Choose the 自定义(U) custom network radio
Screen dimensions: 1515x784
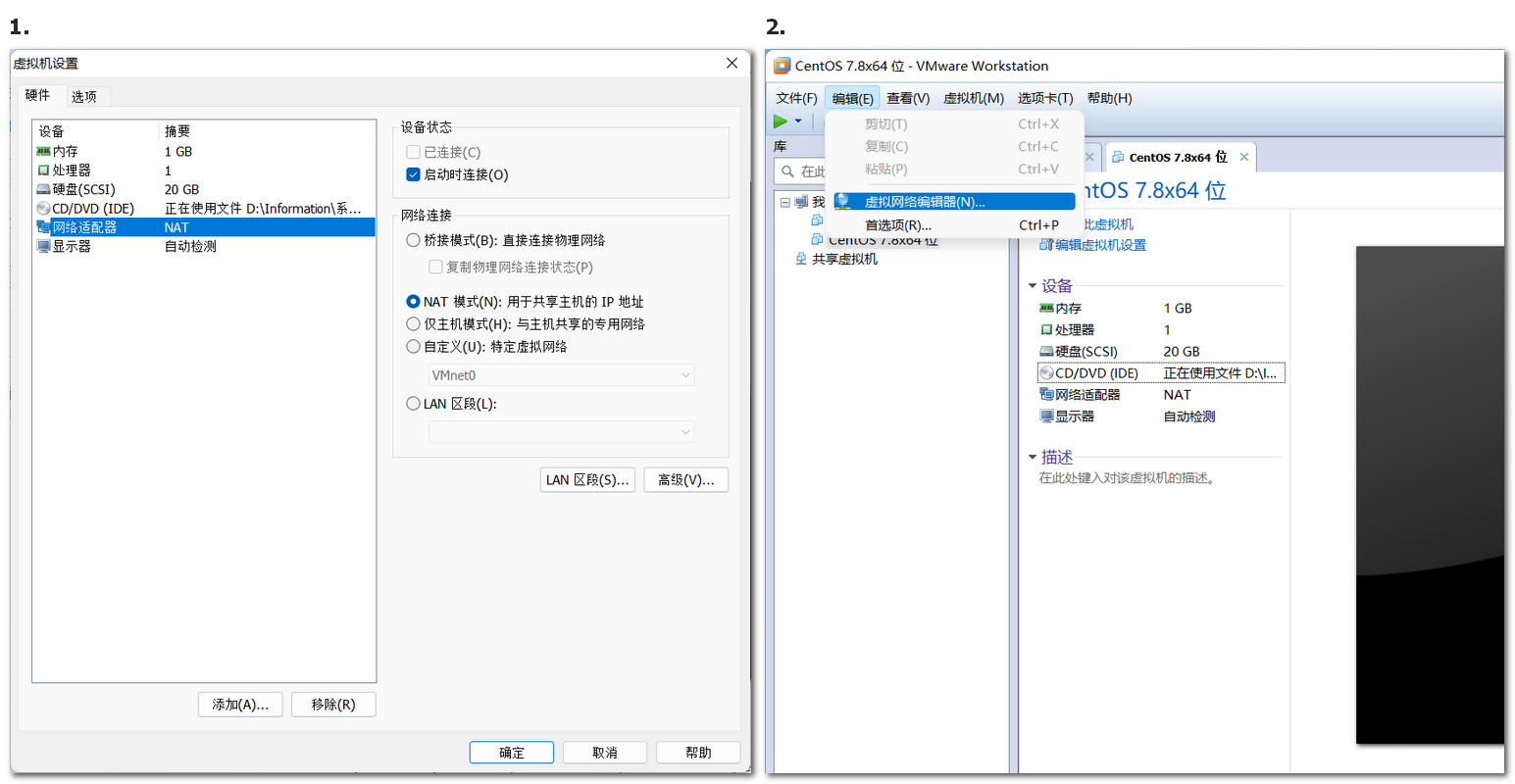(413, 347)
